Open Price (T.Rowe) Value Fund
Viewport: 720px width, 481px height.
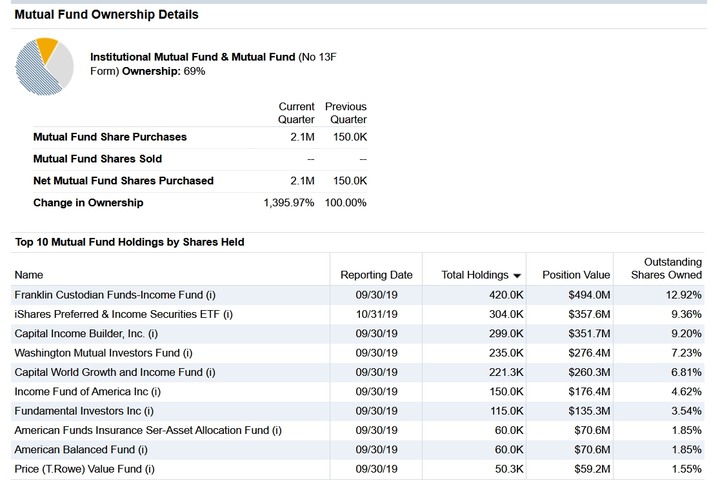tap(84, 469)
